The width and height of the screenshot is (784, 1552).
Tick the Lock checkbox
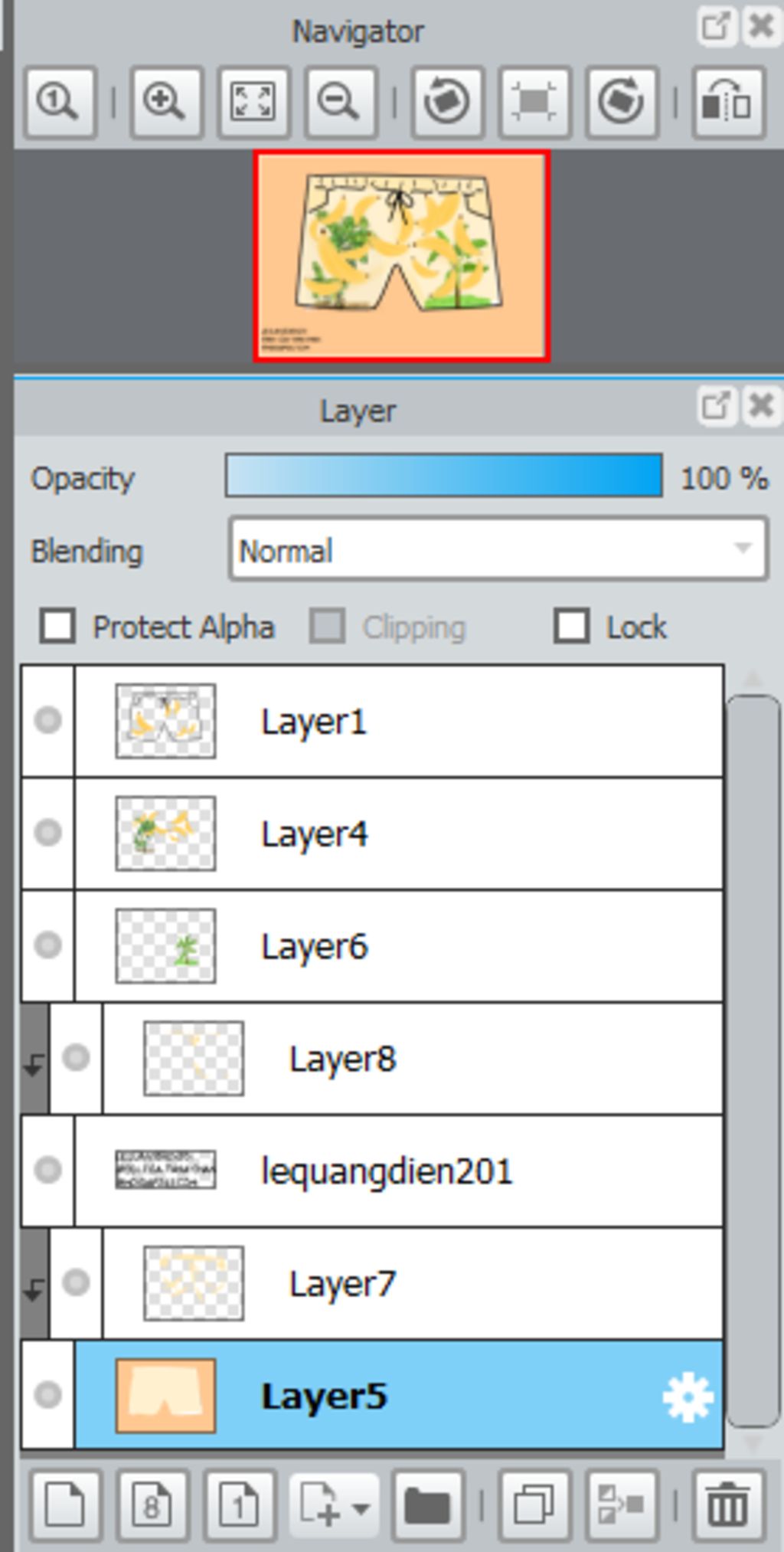tap(572, 626)
